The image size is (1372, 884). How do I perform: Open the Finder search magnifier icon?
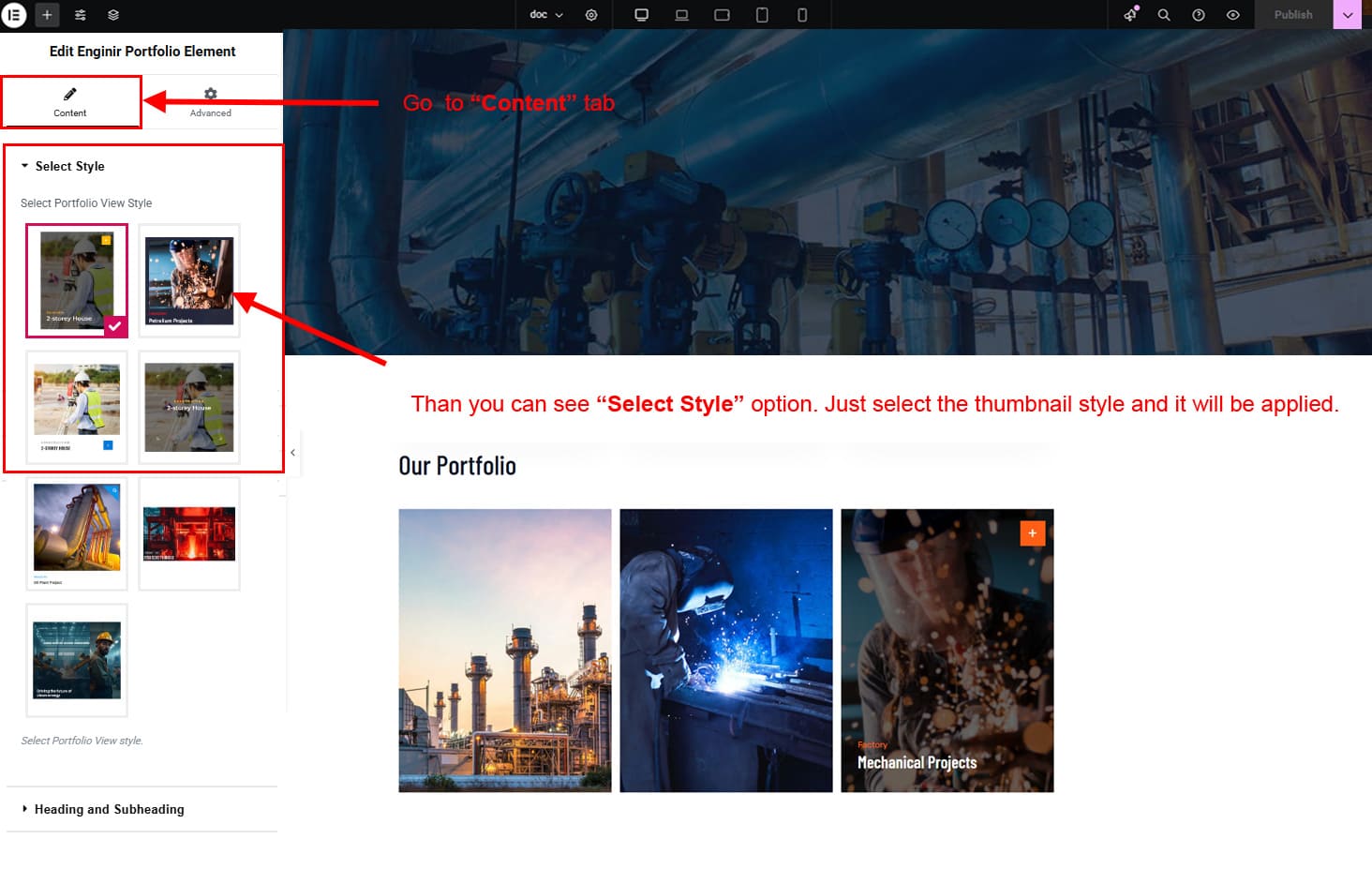1164,15
